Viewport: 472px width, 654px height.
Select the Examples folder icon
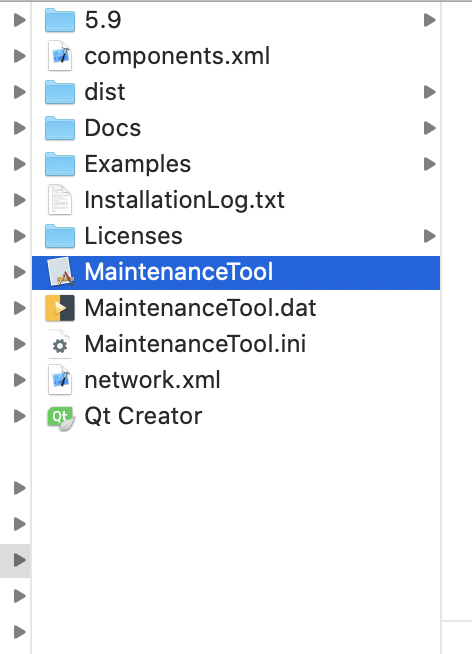coord(60,164)
